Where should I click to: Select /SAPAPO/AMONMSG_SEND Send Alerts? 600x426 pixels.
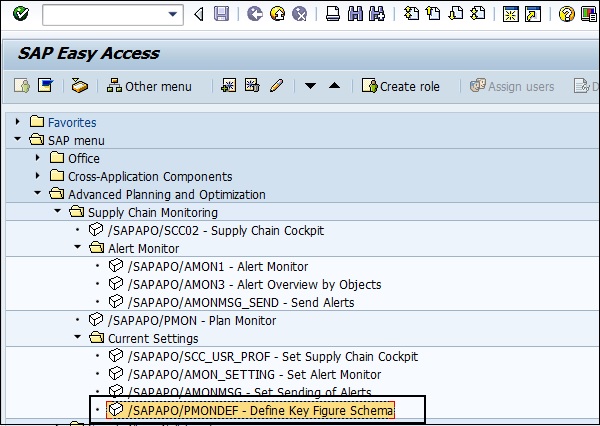[241, 302]
